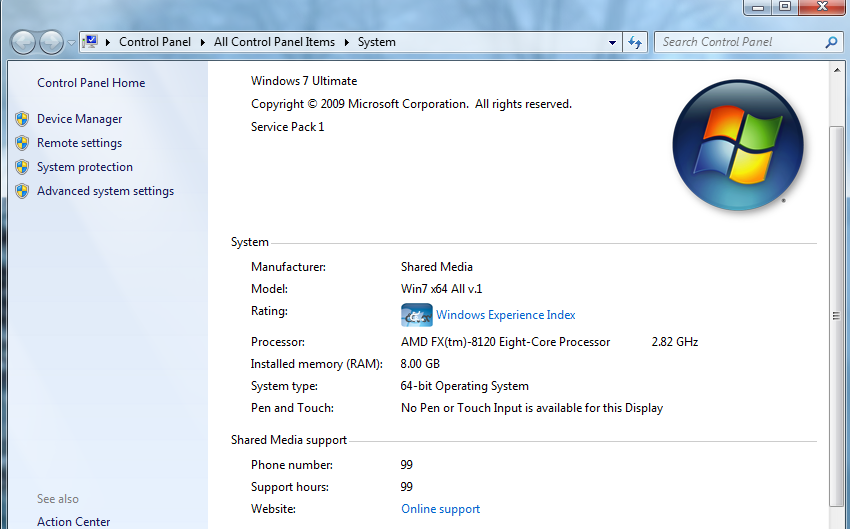Open Device Manager link
The height and width of the screenshot is (529, 850).
(x=80, y=119)
